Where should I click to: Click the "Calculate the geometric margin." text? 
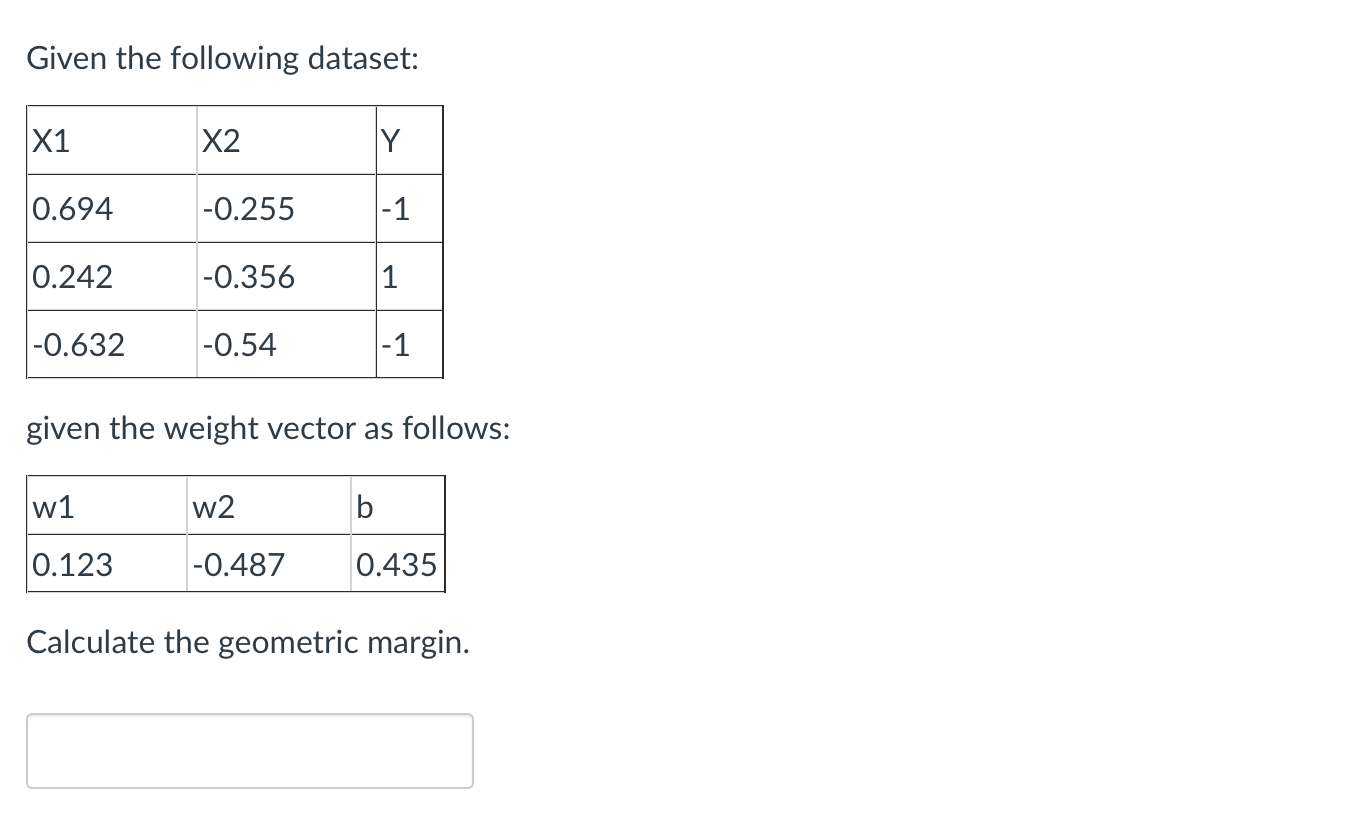click(248, 642)
